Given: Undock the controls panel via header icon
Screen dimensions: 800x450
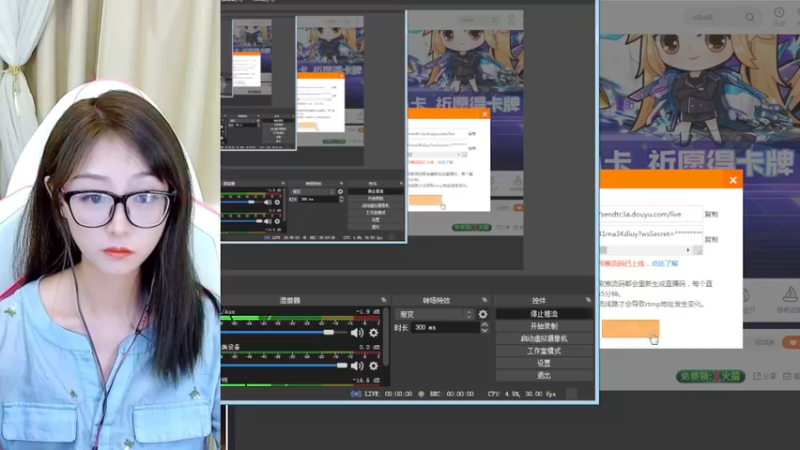Looking at the screenshot, I should pos(588,300).
